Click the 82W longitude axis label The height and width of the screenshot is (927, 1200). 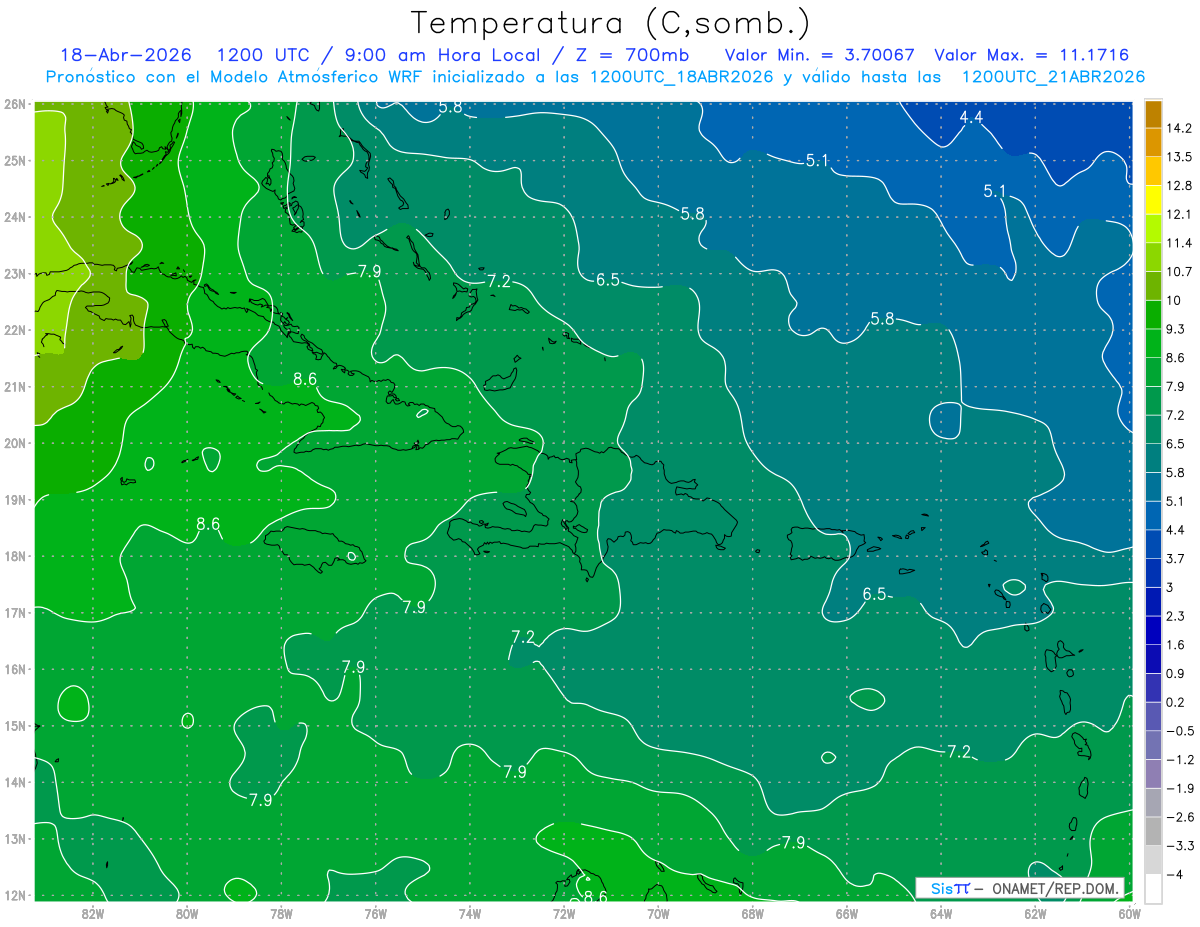pos(92,913)
